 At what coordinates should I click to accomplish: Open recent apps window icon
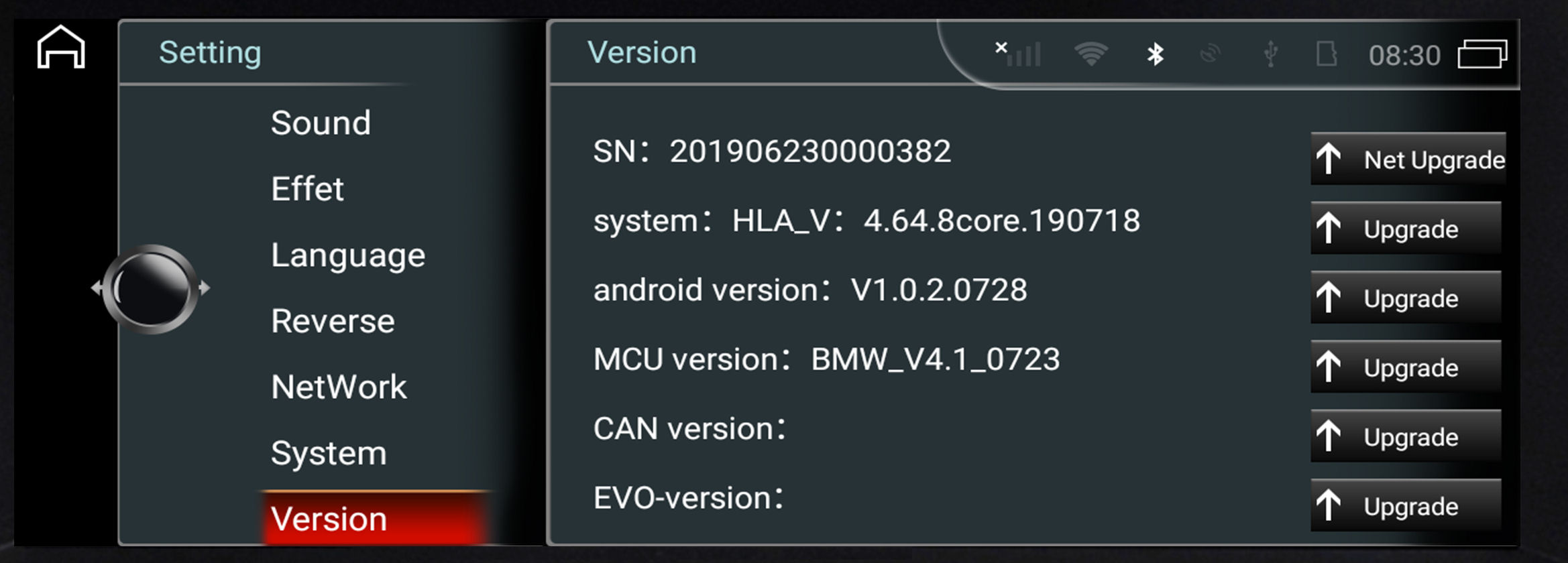tap(1482, 54)
